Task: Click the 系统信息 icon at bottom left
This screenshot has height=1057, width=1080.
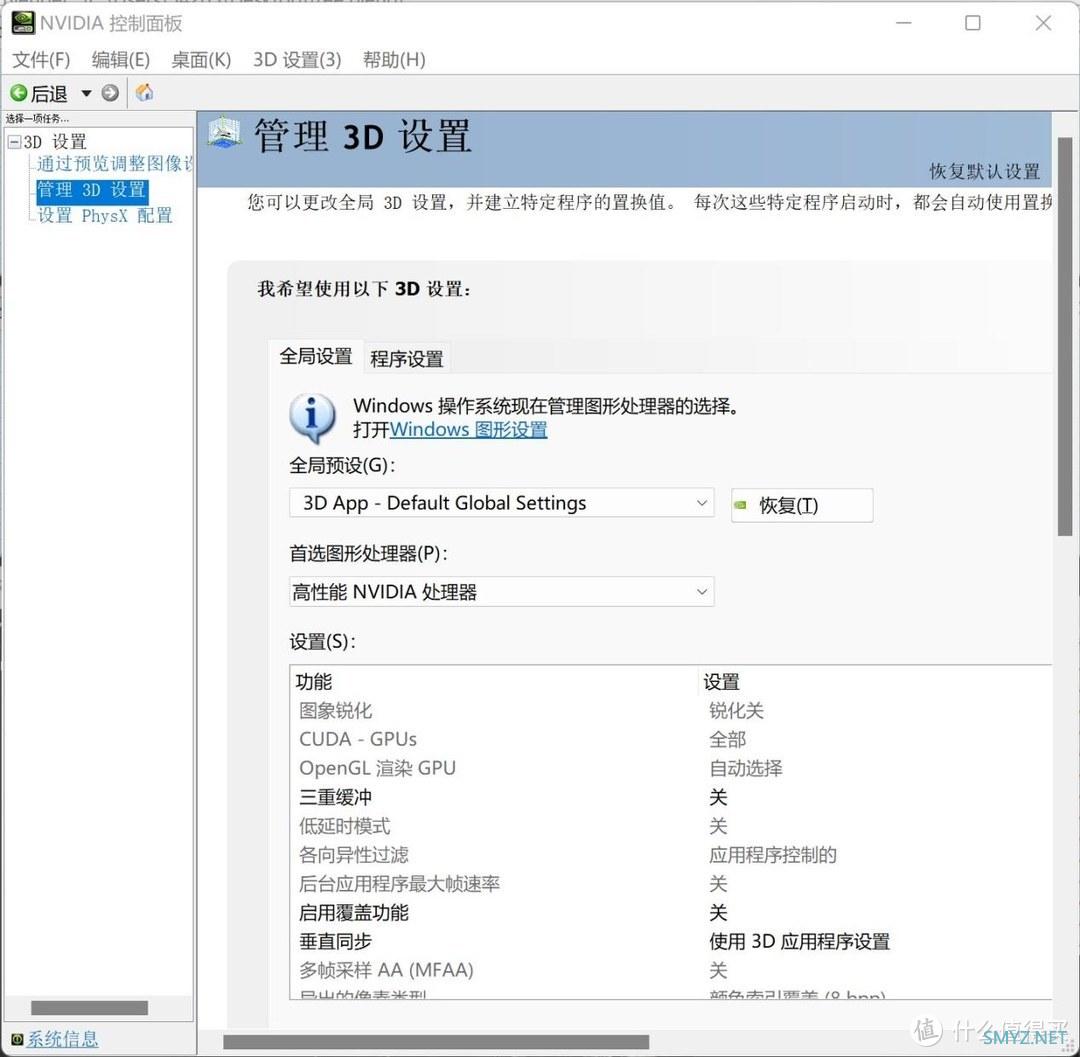Action: tap(17, 1039)
